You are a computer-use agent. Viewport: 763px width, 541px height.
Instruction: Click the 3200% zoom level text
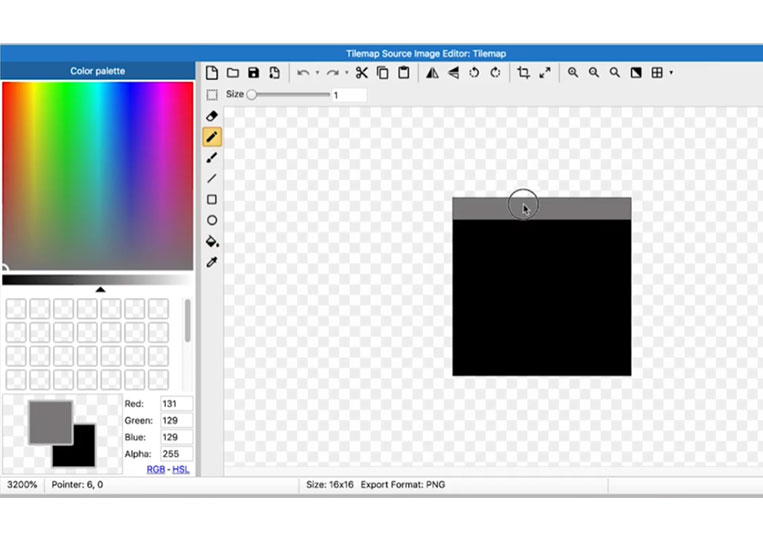[x=22, y=485]
